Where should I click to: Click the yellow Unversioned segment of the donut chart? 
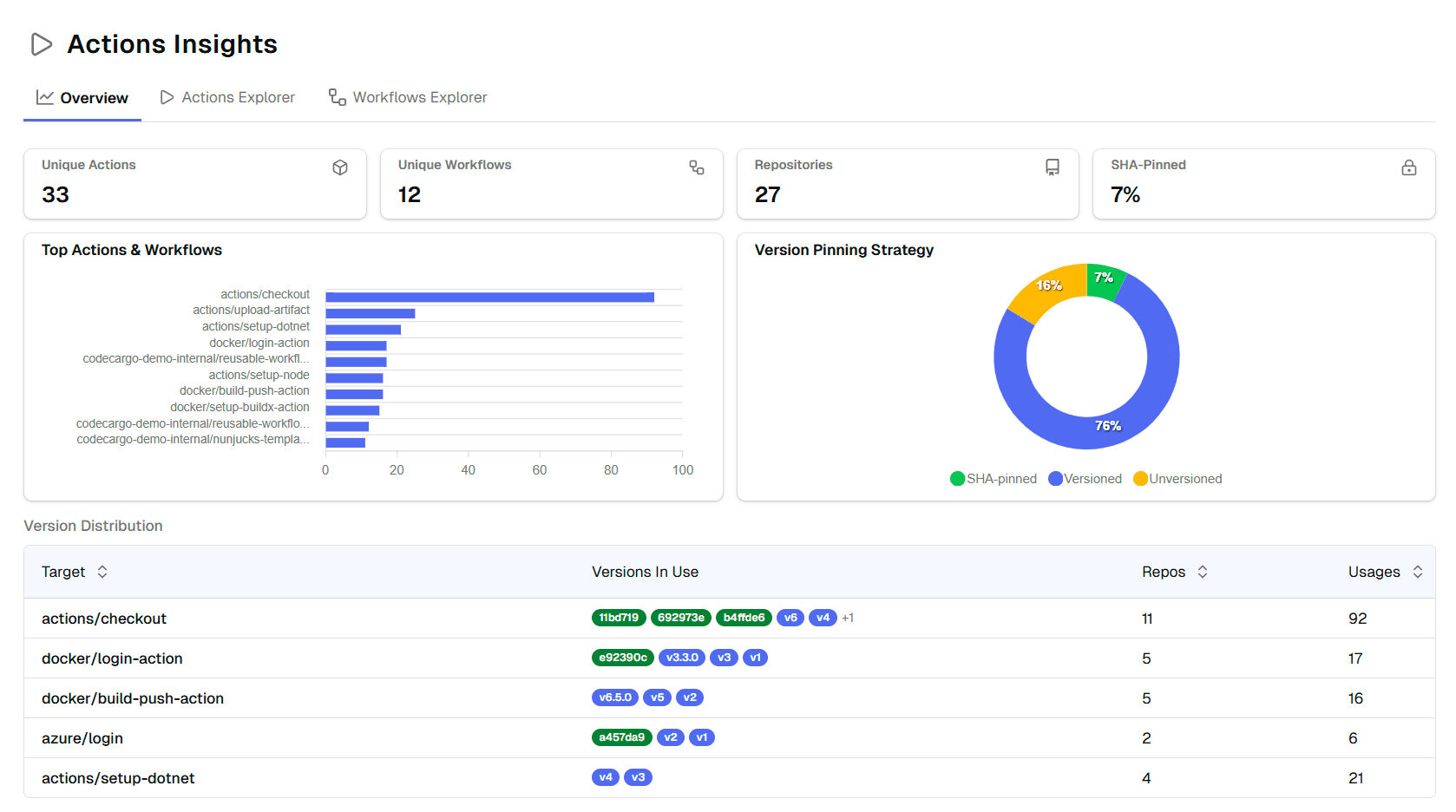[x=1049, y=285]
